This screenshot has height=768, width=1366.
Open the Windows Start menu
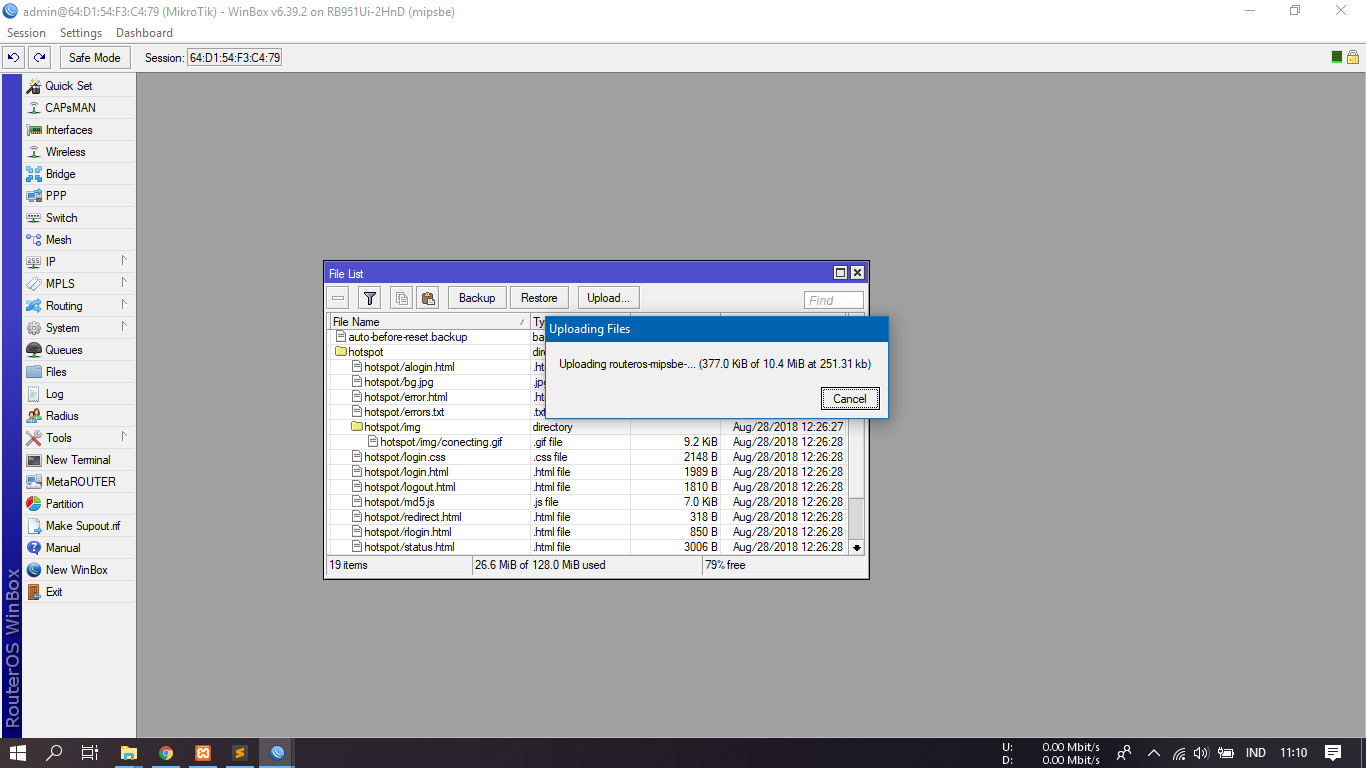[x=19, y=753]
